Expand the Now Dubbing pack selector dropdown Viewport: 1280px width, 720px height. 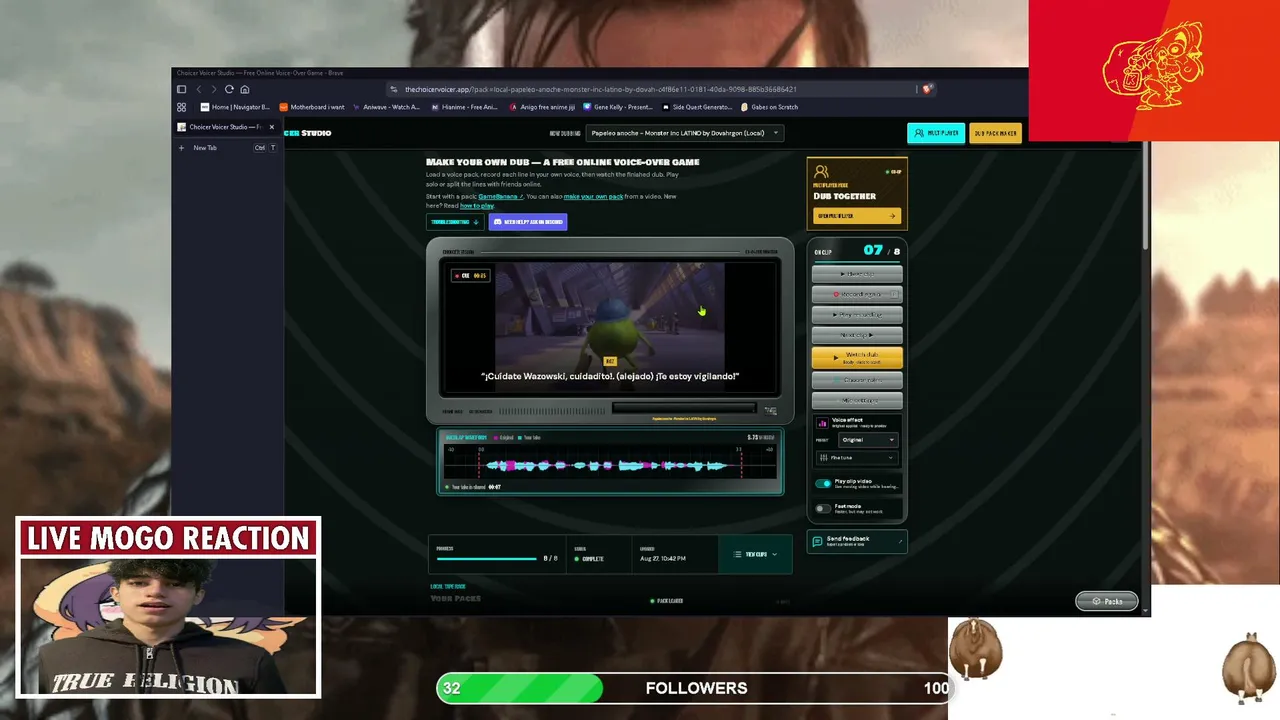click(684, 133)
